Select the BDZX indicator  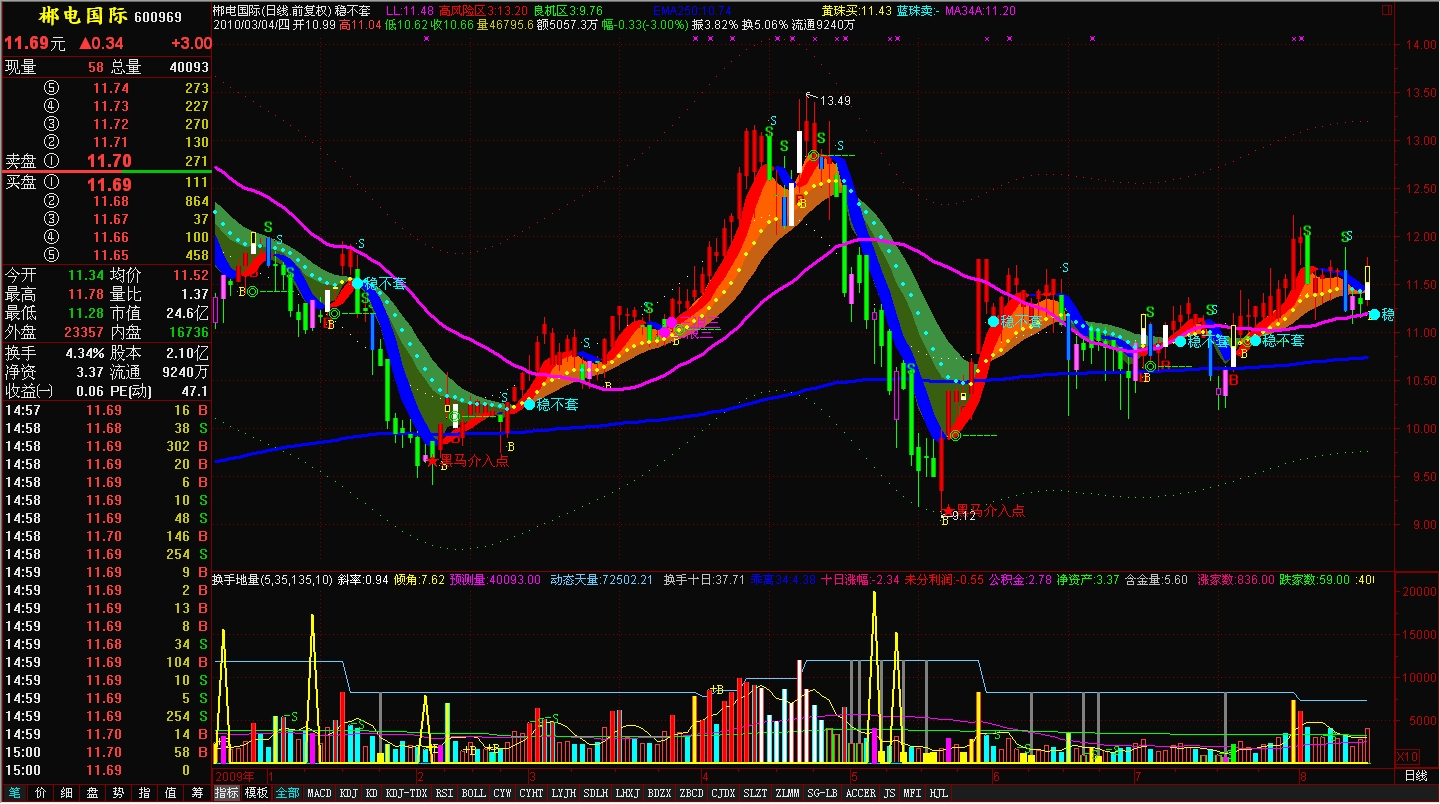(660, 793)
